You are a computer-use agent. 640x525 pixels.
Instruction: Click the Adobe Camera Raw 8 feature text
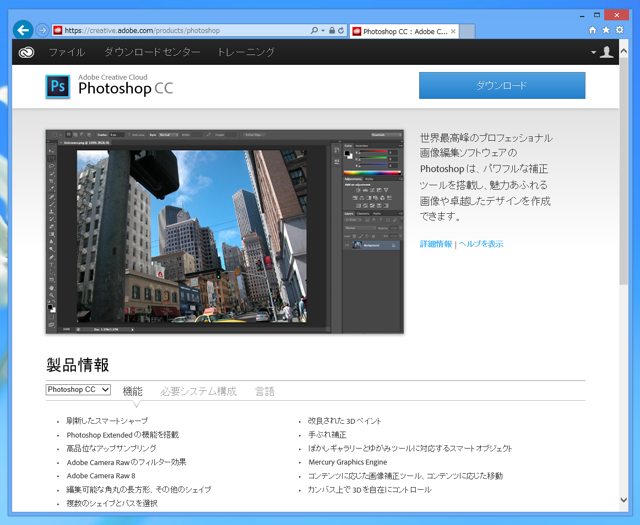click(101, 476)
